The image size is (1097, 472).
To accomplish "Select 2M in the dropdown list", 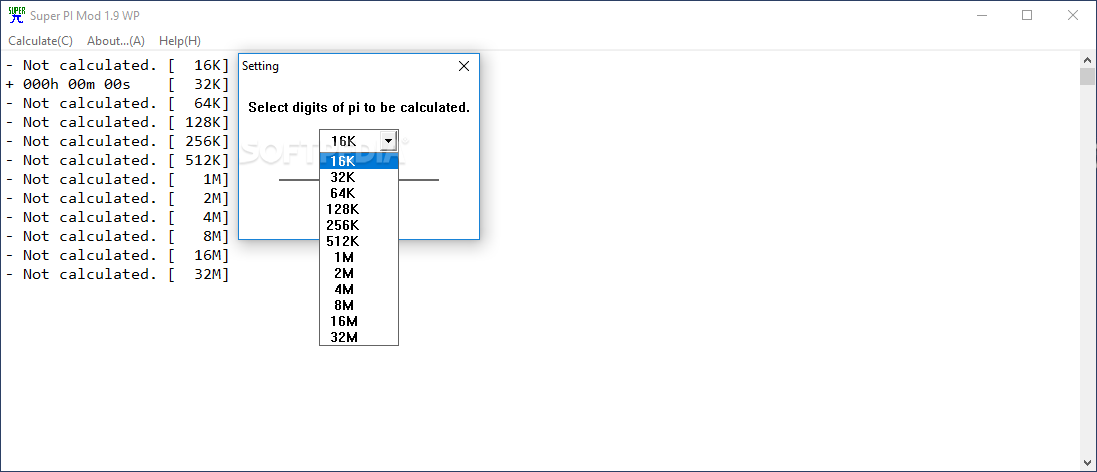I will pyautogui.click(x=359, y=273).
